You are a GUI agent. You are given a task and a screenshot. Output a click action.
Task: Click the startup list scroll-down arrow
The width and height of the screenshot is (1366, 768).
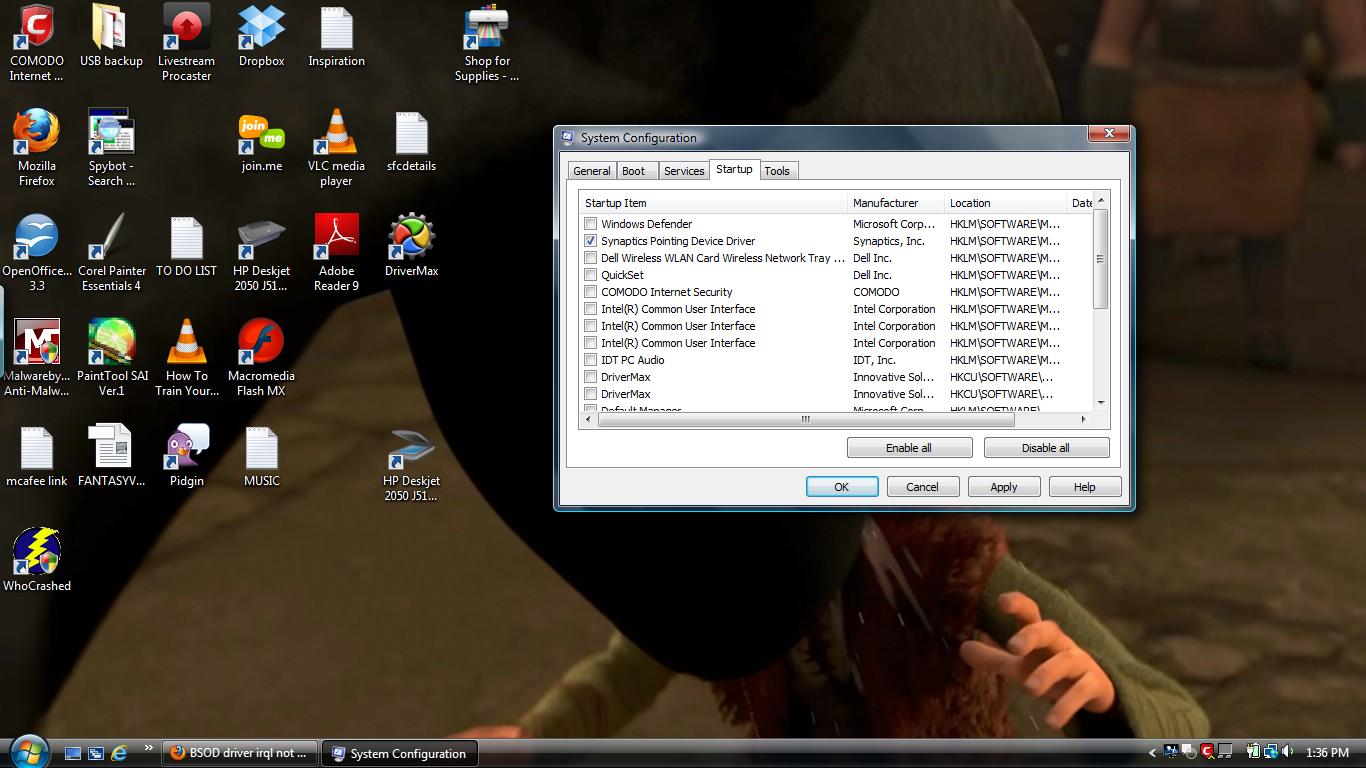pos(1101,403)
